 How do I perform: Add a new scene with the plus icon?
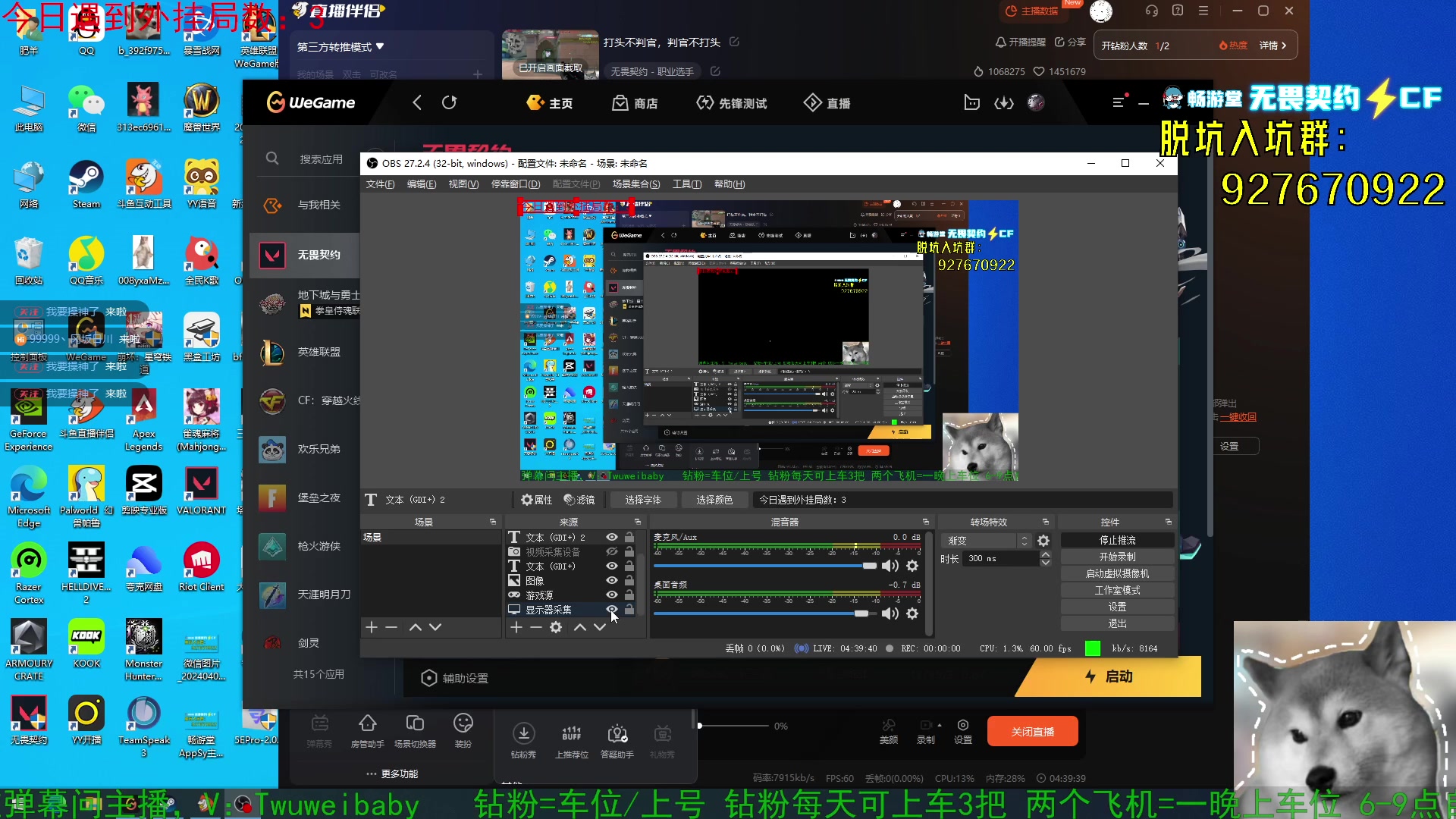[x=372, y=627]
